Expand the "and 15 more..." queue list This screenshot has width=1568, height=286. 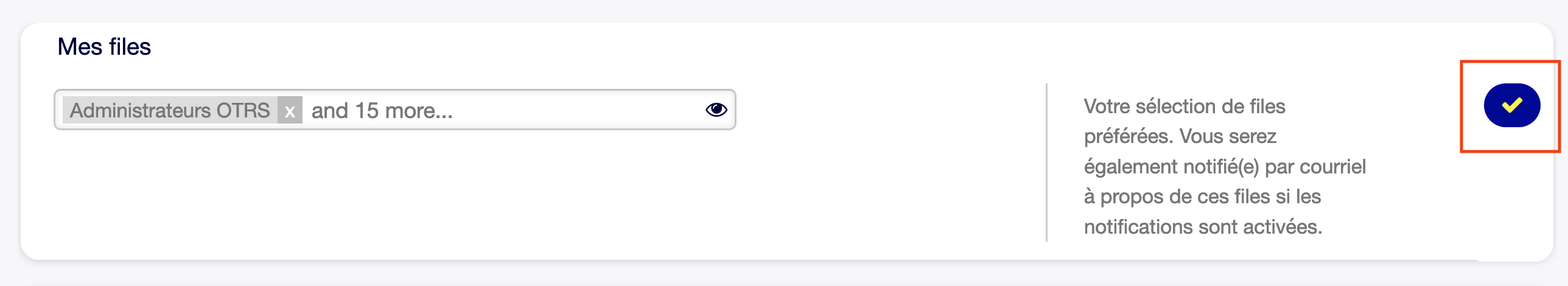coord(382,111)
